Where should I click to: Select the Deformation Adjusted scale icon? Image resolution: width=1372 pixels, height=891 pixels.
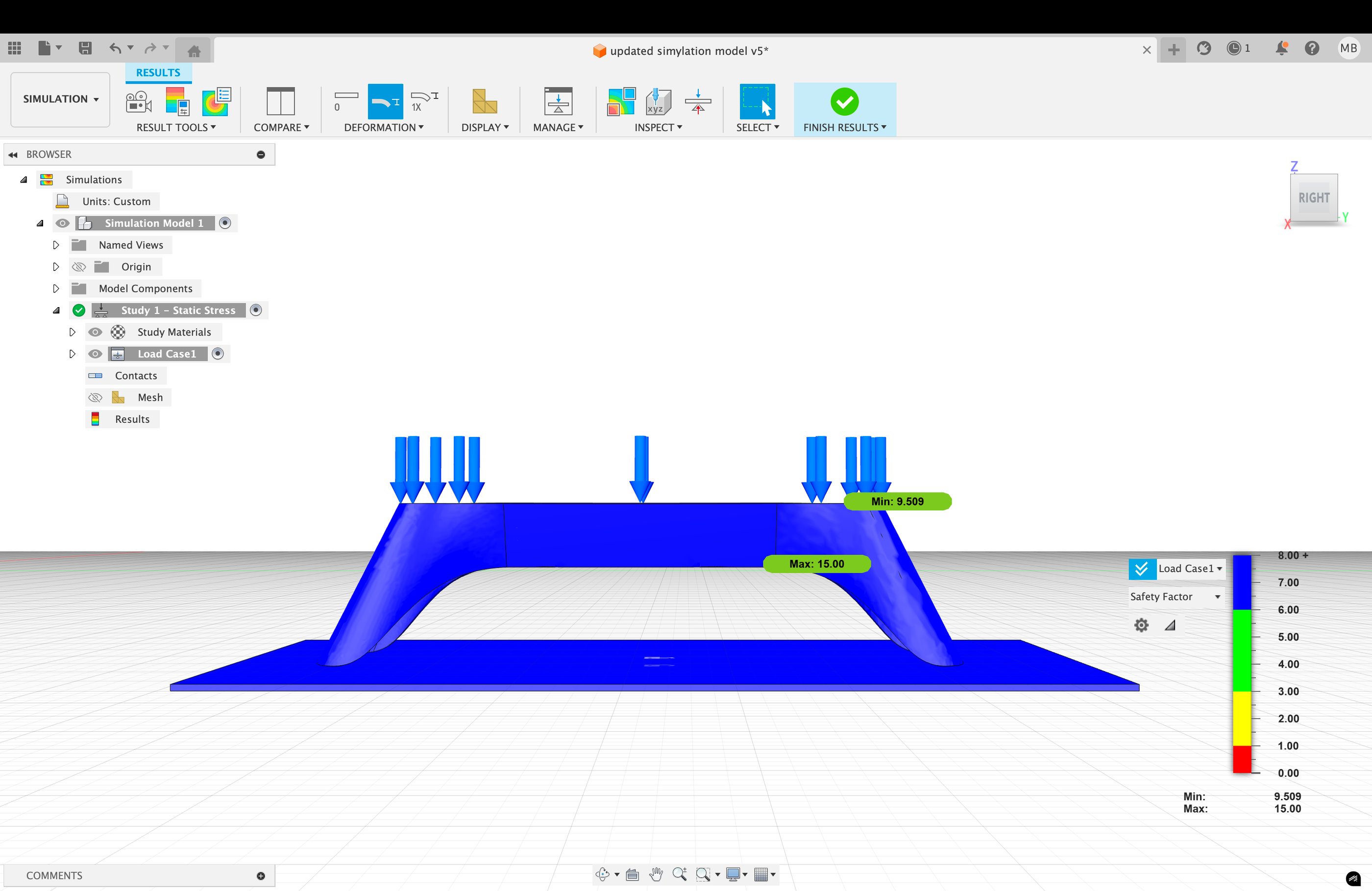[385, 102]
